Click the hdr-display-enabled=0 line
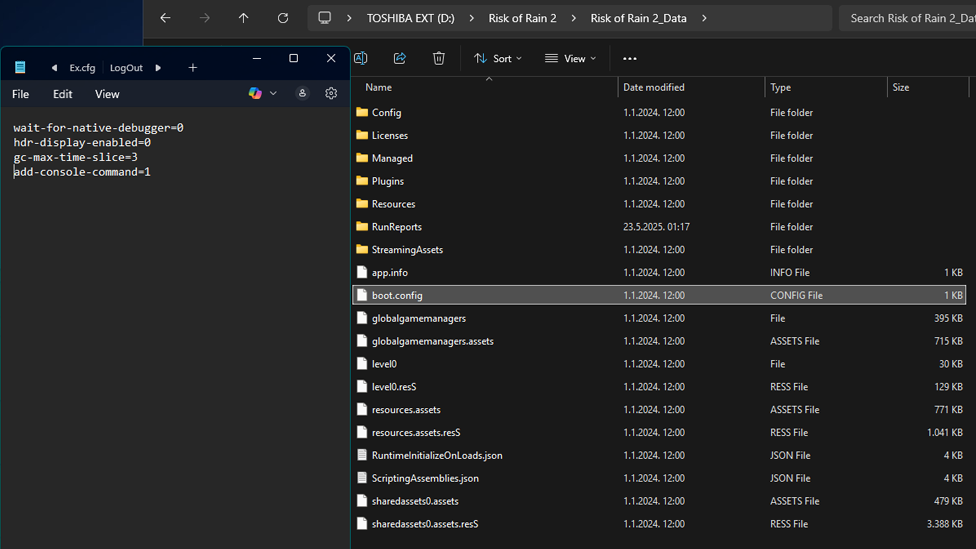976x549 pixels. click(82, 143)
